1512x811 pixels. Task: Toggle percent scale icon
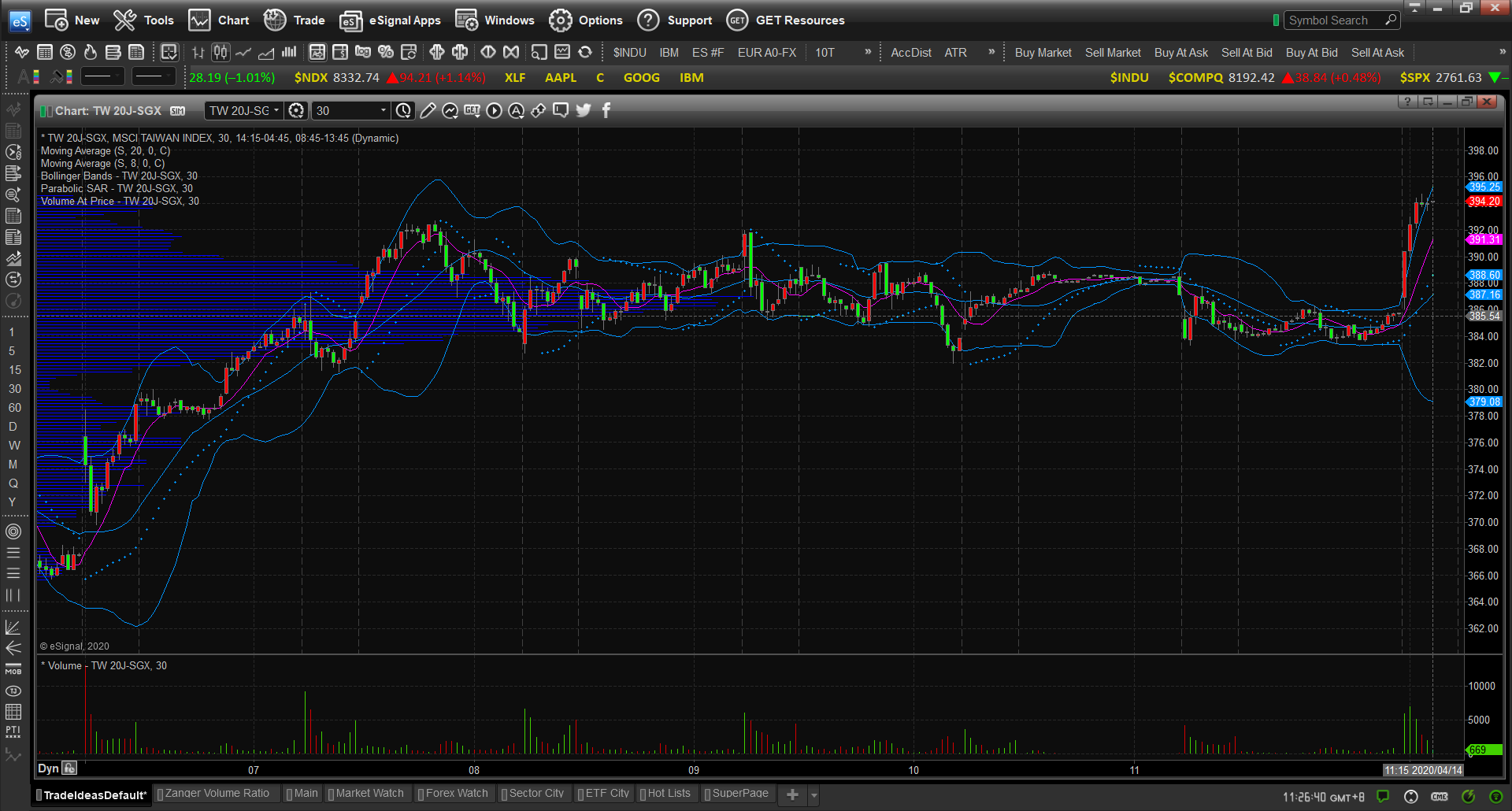tap(385, 52)
